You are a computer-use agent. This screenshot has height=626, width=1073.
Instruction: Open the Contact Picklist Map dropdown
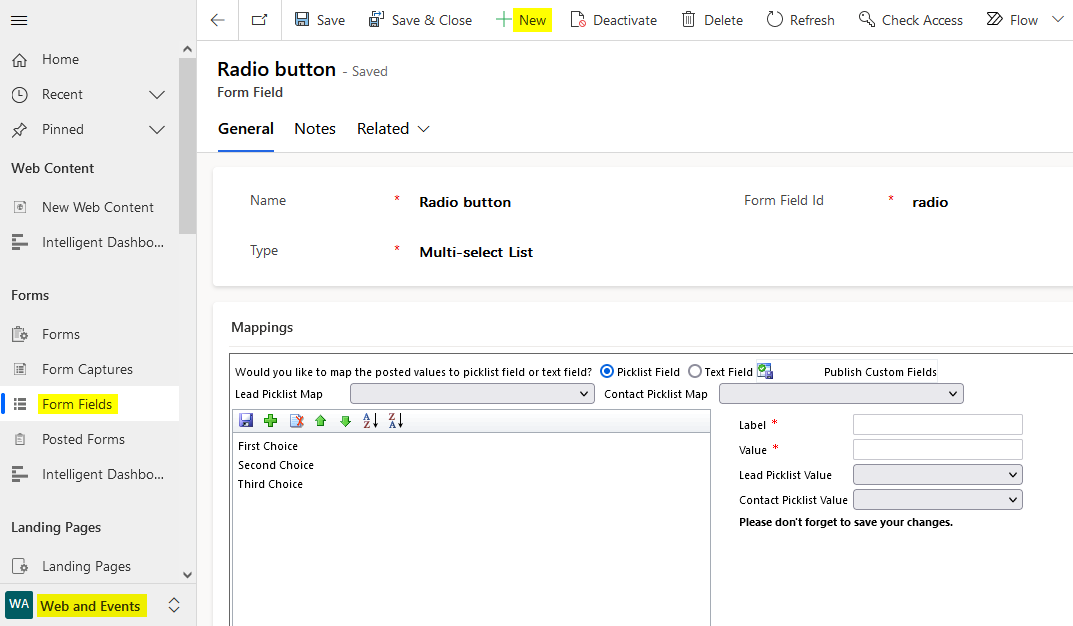pos(841,394)
